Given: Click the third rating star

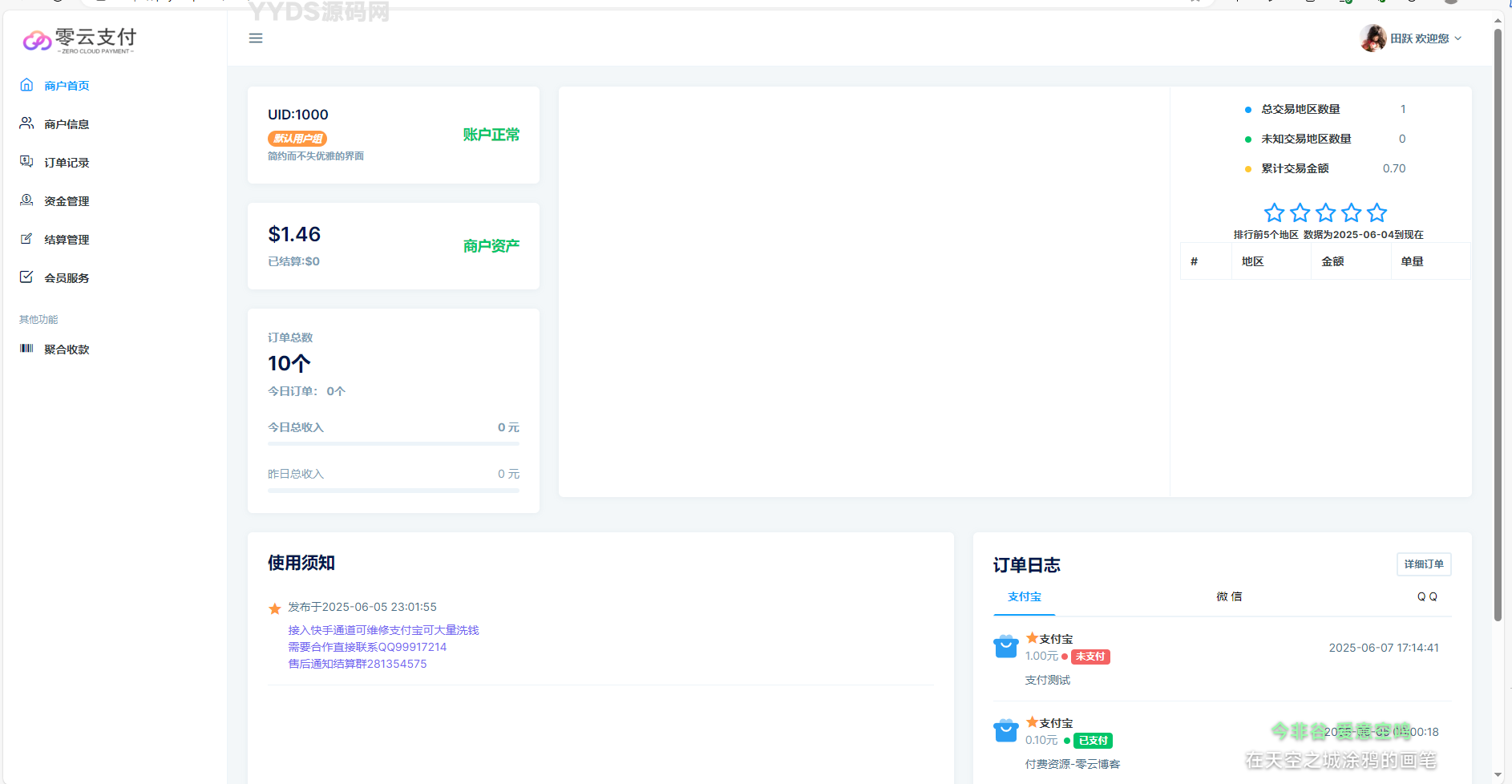Looking at the screenshot, I should tap(1325, 212).
